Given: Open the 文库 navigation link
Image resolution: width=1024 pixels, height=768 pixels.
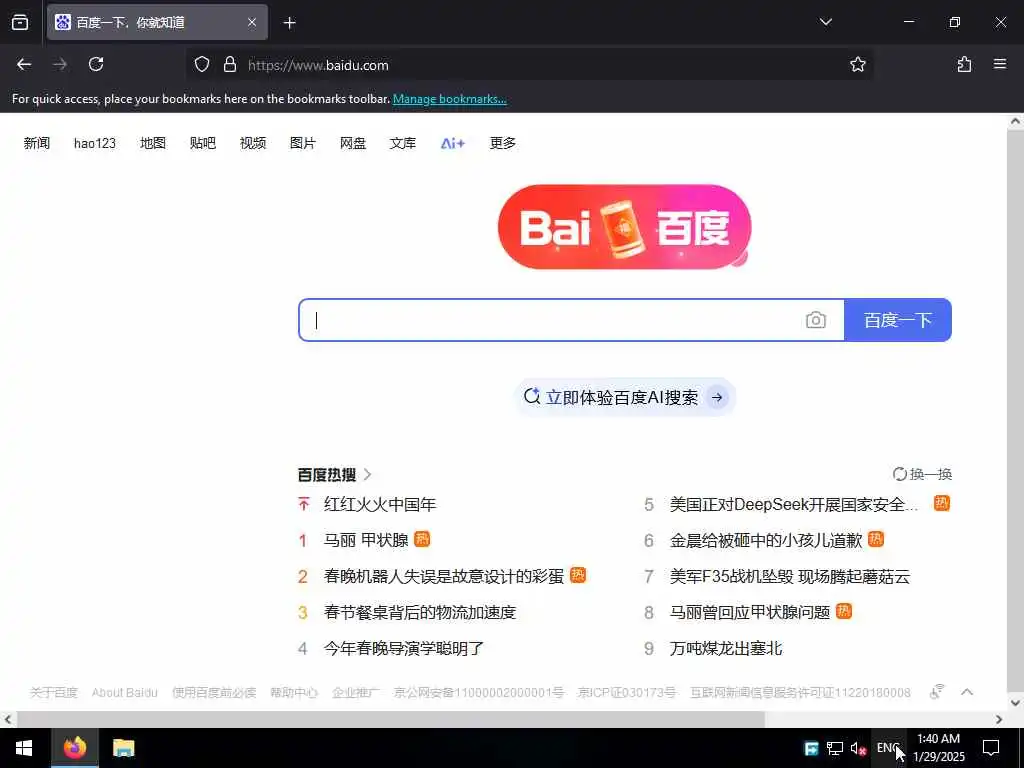Looking at the screenshot, I should point(402,143).
